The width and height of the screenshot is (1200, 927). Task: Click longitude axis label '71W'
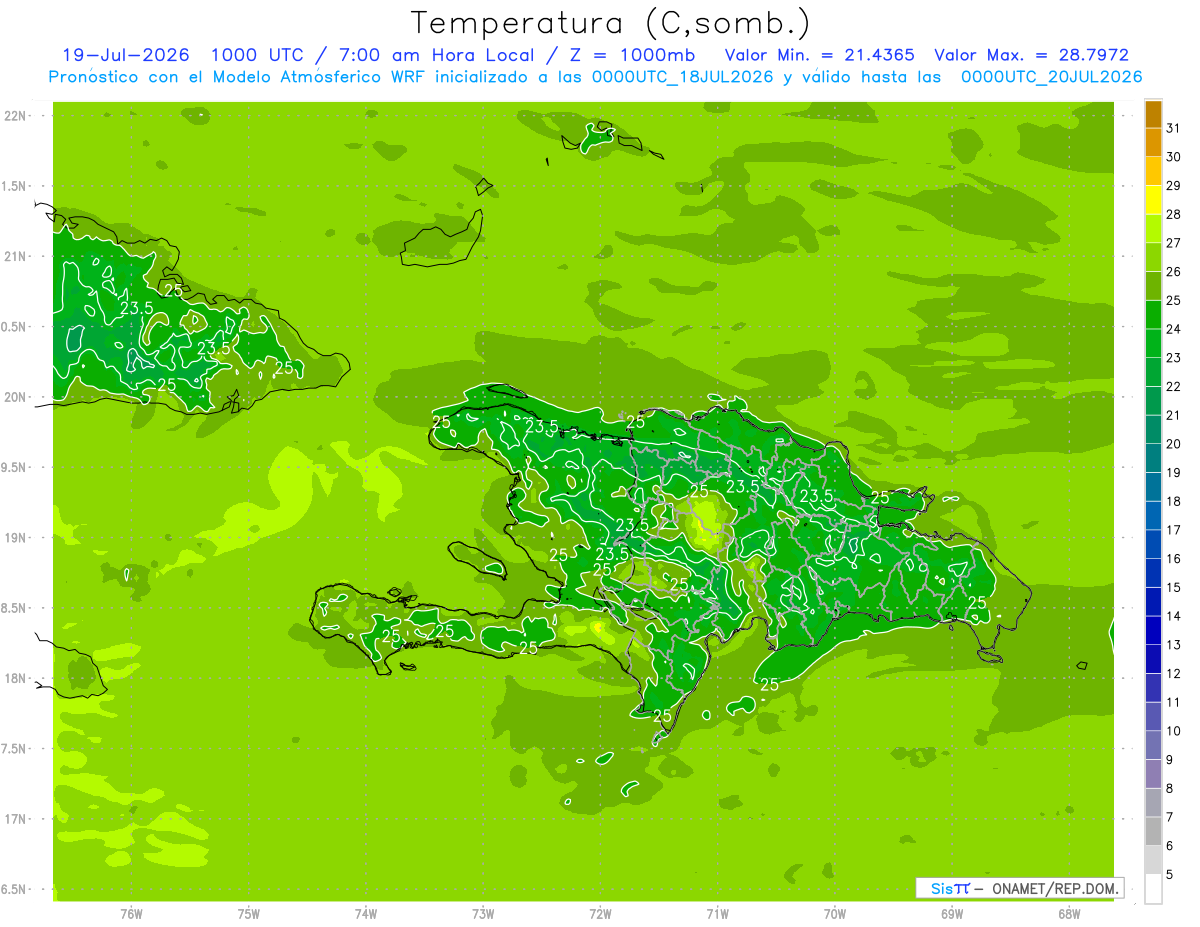point(717,914)
